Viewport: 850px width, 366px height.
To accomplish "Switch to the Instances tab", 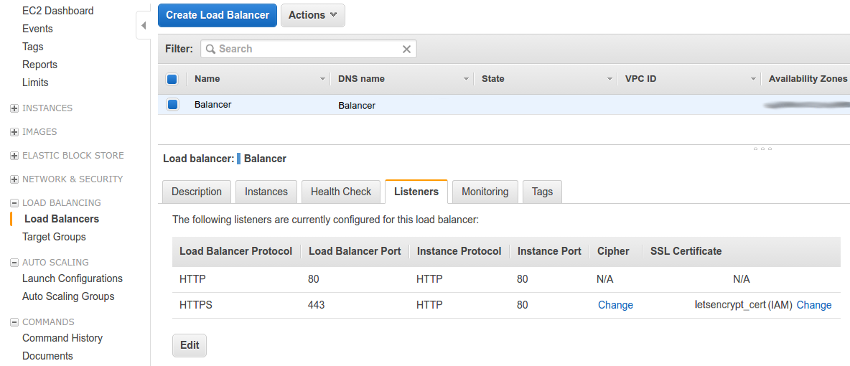I will point(266,191).
